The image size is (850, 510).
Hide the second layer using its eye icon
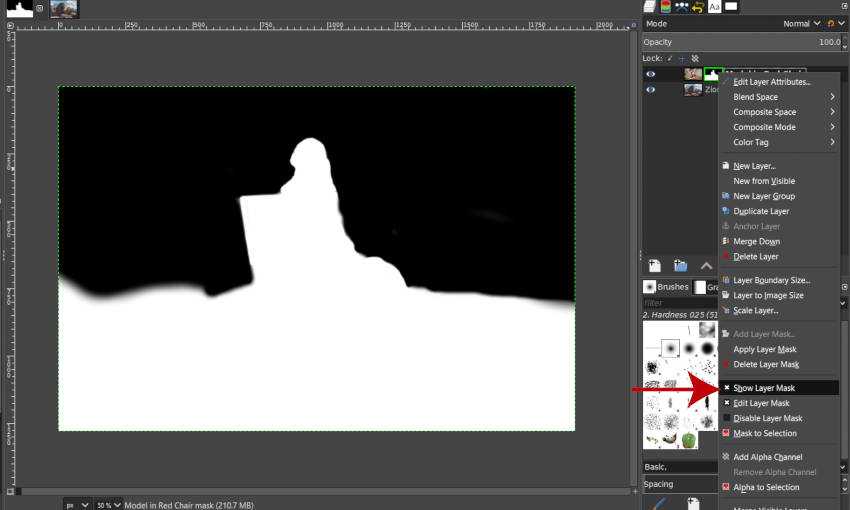pos(651,89)
